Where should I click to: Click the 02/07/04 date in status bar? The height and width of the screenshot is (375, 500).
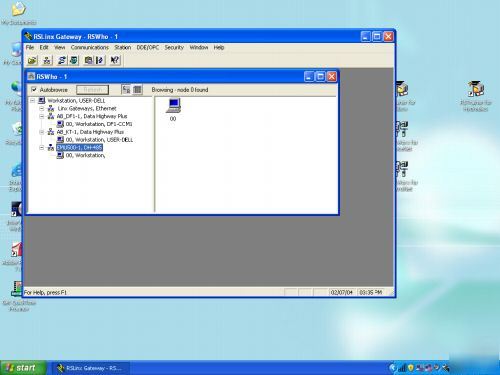[x=342, y=292]
